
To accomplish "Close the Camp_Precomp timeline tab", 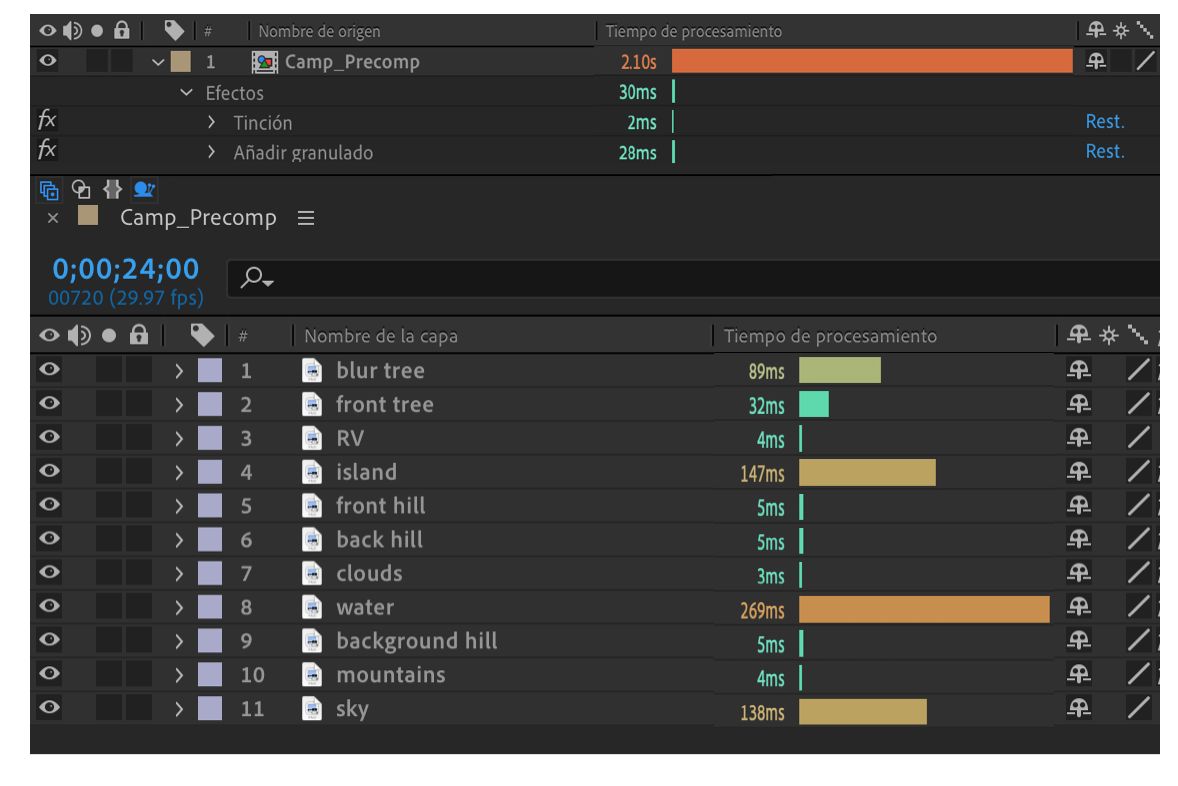I will 53,218.
